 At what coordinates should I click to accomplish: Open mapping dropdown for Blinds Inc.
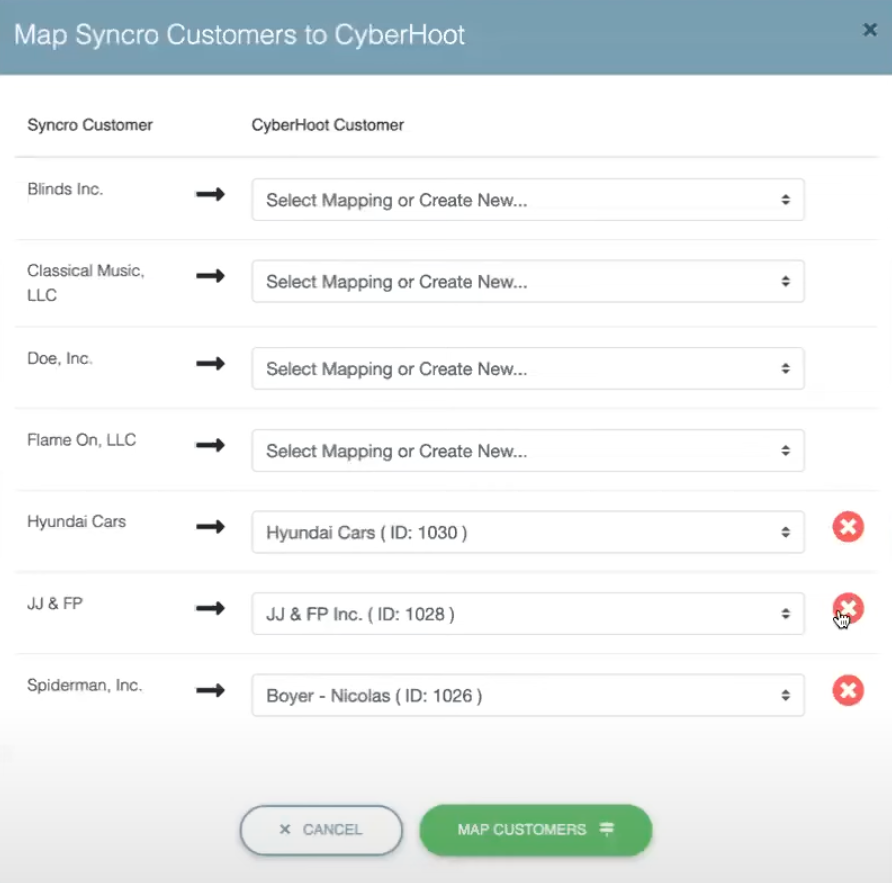click(x=528, y=200)
